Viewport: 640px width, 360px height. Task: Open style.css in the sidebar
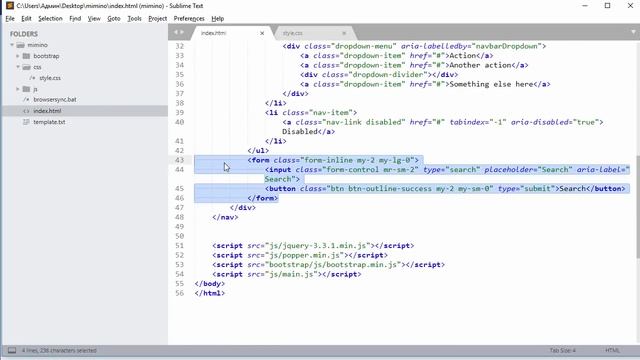coord(50,78)
